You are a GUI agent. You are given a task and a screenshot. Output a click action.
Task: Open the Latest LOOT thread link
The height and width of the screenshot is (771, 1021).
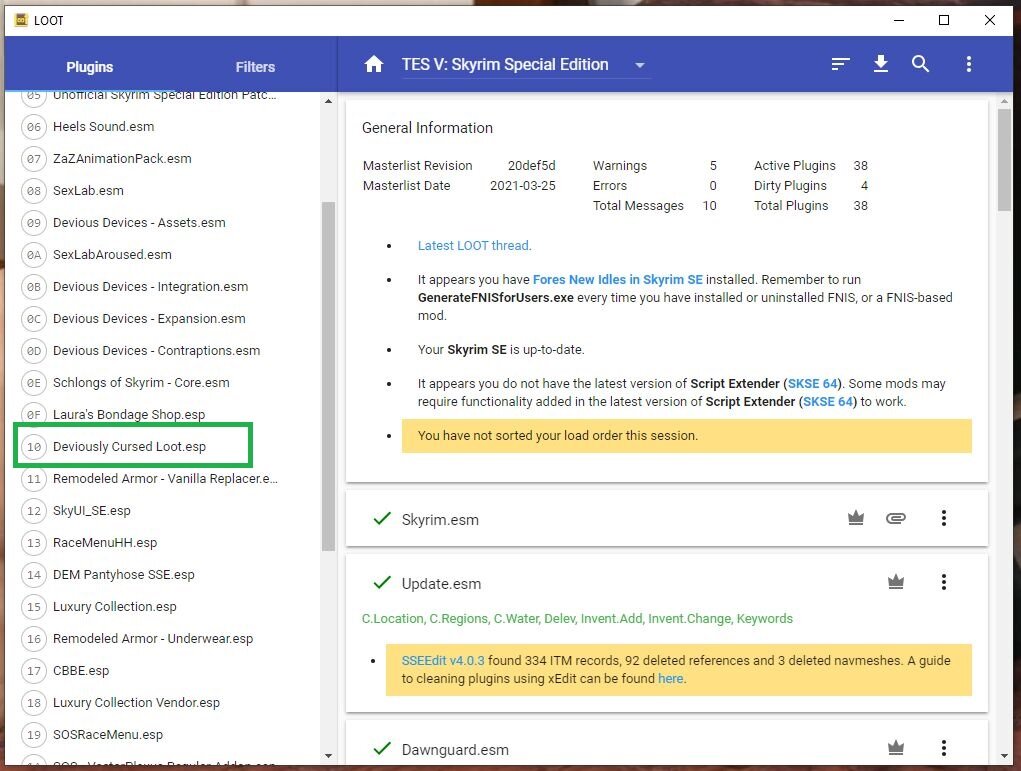pyautogui.click(x=474, y=245)
